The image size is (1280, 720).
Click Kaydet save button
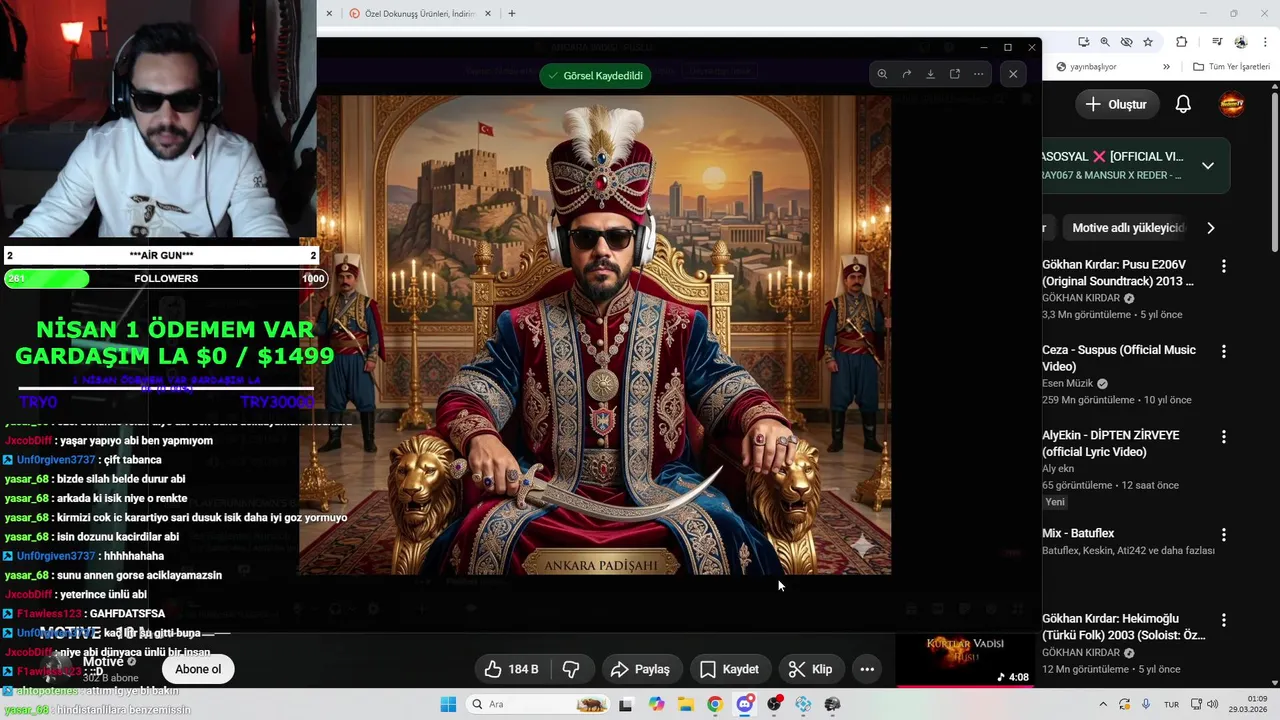(729, 669)
